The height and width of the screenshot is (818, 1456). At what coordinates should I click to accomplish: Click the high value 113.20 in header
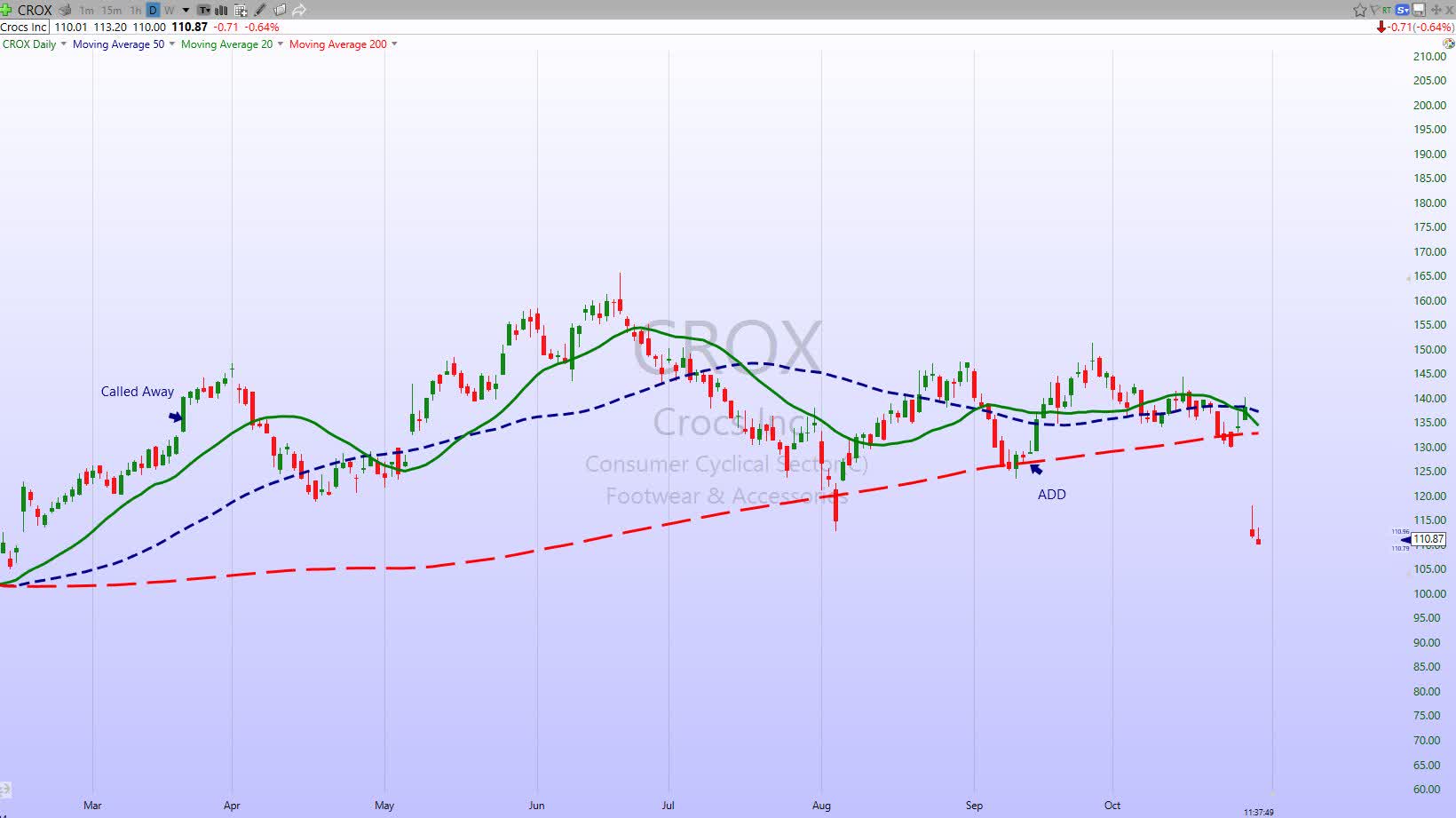(x=110, y=28)
